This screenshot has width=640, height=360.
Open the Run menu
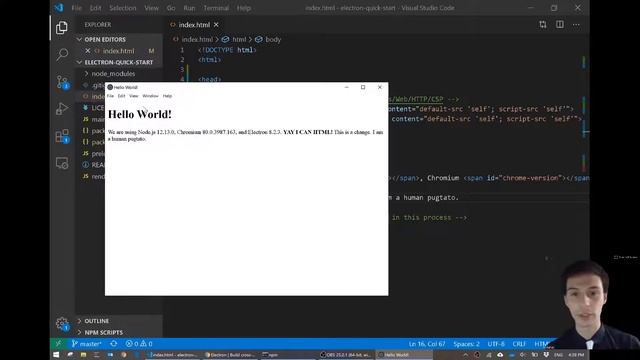(x=189, y=8)
